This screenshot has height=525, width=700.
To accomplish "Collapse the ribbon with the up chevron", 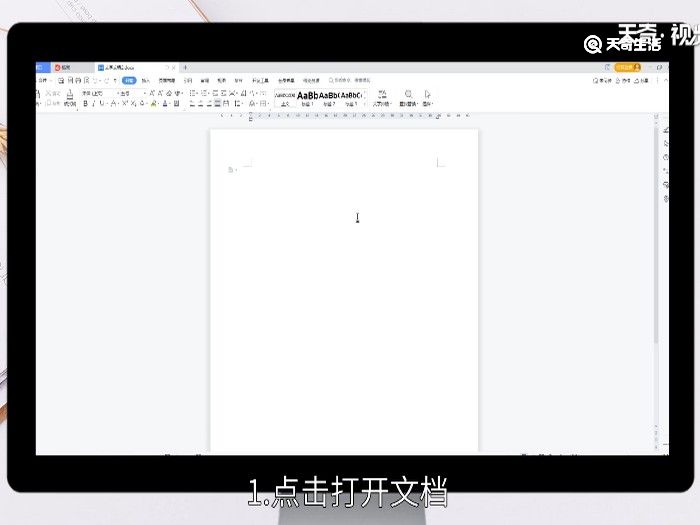I will click(666, 80).
